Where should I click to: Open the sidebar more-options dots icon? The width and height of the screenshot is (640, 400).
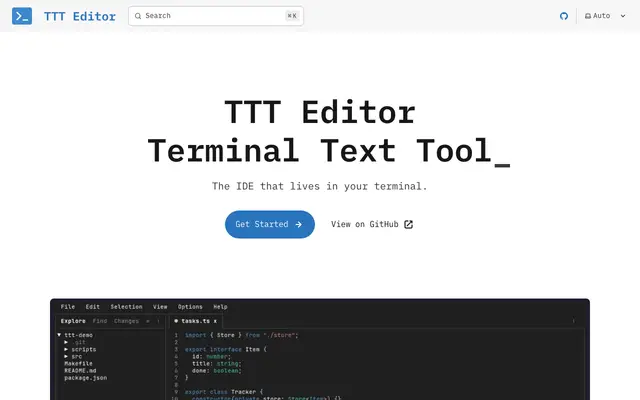(x=158, y=321)
